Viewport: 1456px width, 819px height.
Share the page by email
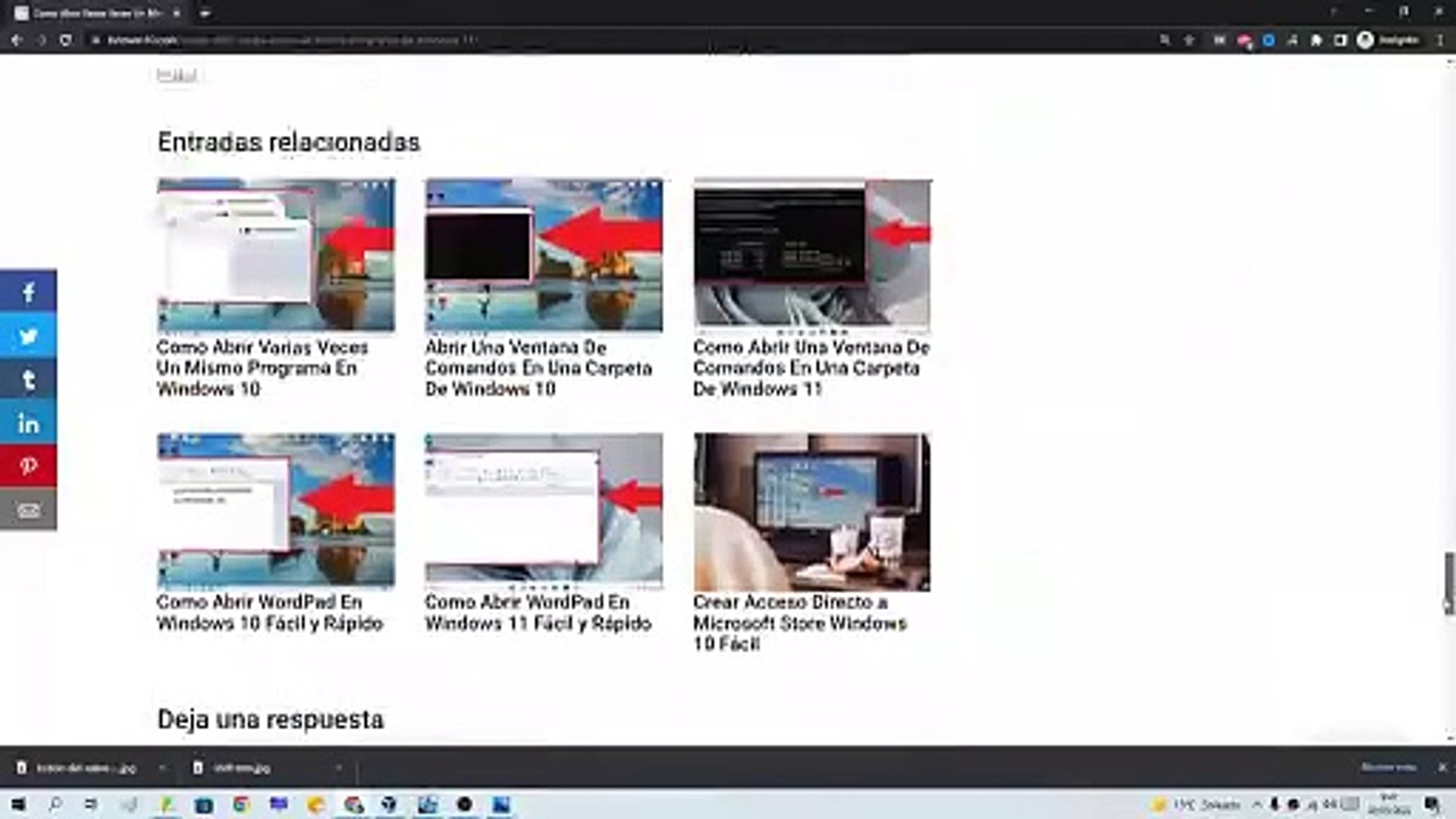click(x=28, y=510)
